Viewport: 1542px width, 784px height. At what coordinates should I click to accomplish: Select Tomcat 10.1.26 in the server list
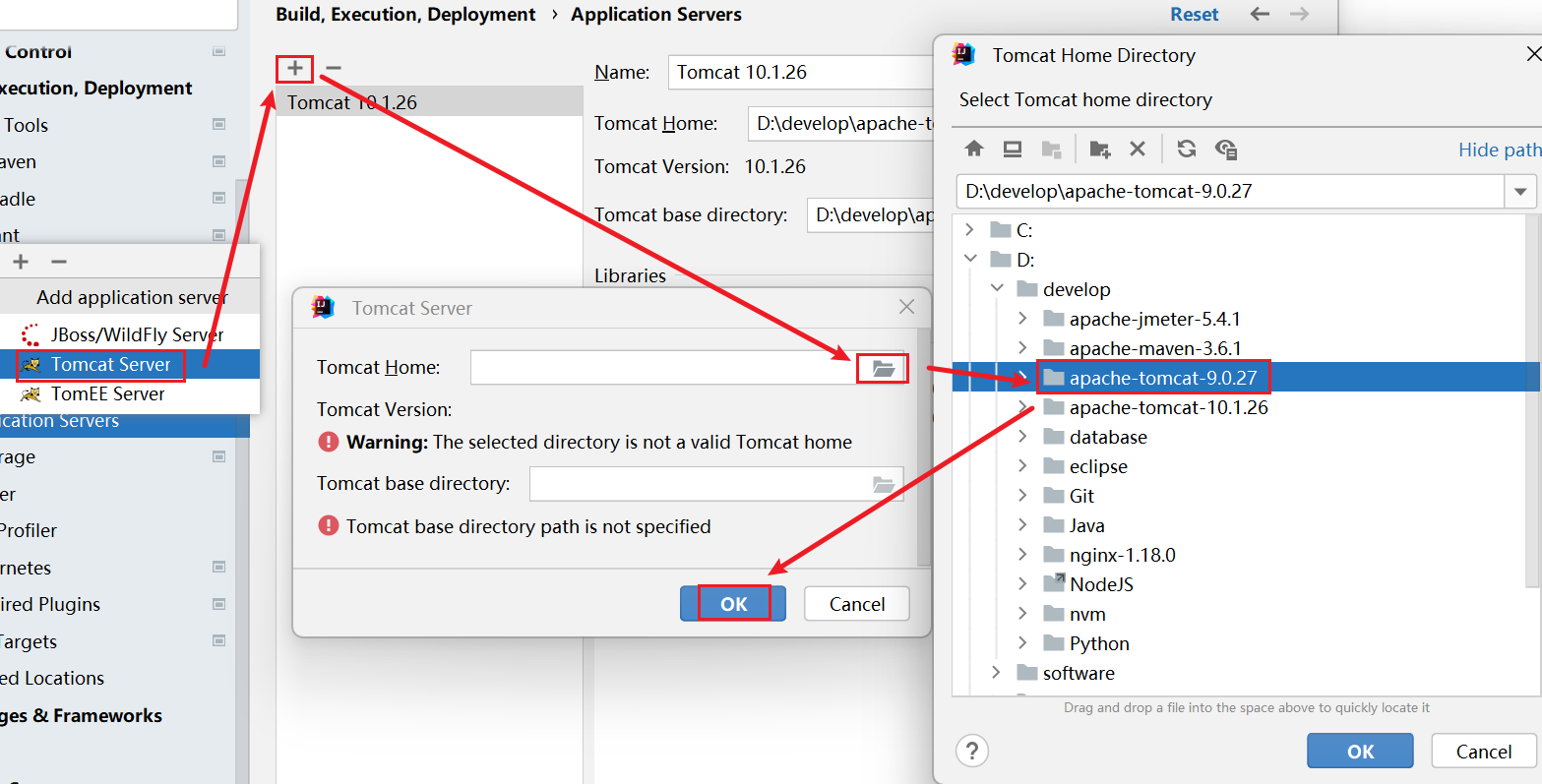tap(429, 102)
